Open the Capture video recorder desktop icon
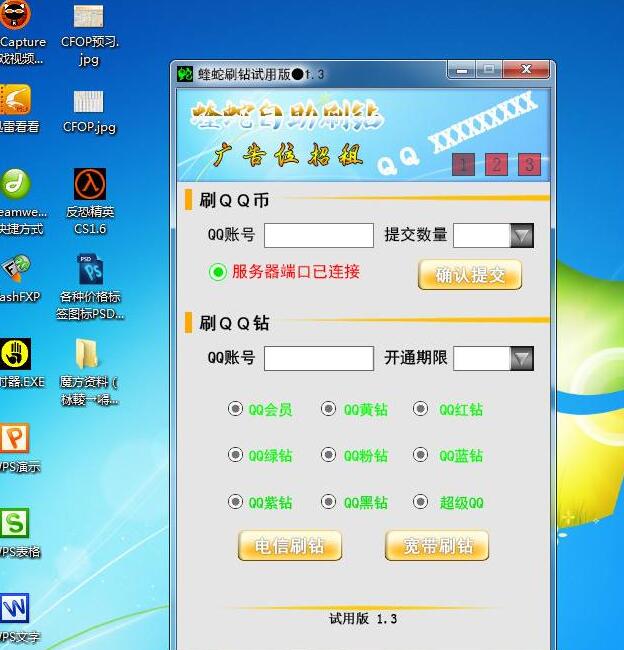The width and height of the screenshot is (624, 650). click(16, 16)
